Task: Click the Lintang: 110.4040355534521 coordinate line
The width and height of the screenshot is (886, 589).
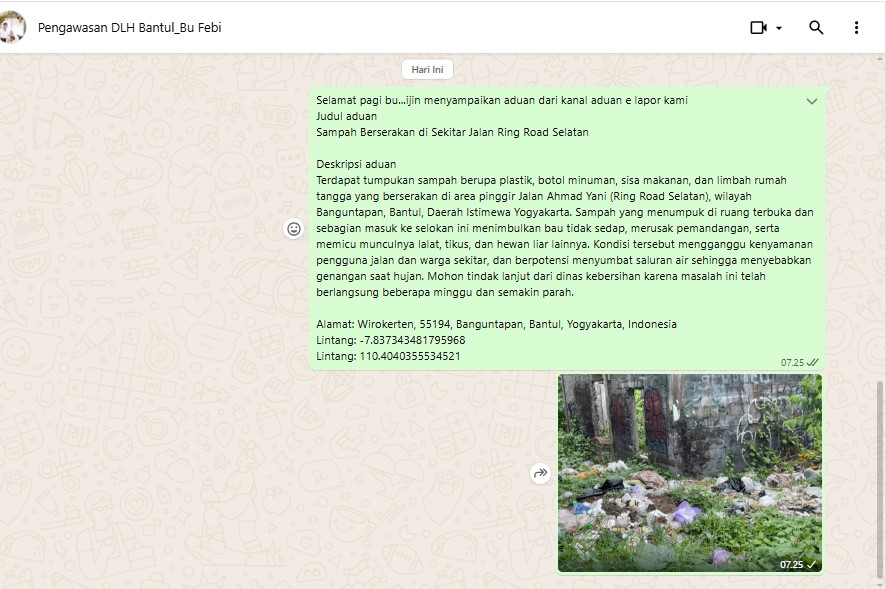Action: [x=388, y=356]
